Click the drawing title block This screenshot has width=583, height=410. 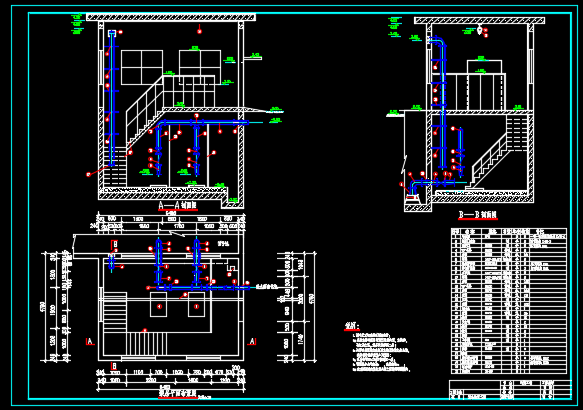[x=510, y=390]
